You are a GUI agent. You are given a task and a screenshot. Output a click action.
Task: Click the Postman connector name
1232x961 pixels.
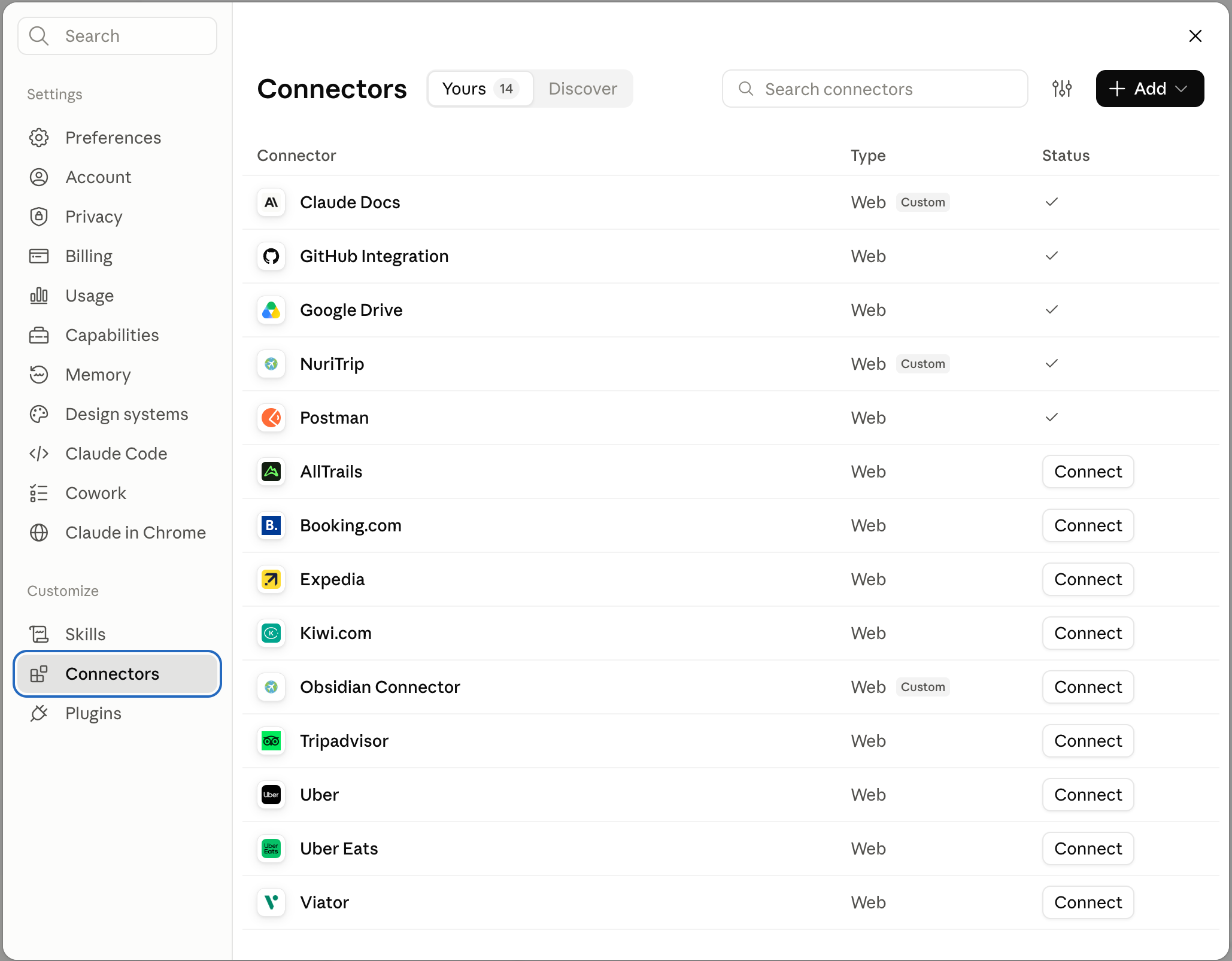(334, 418)
